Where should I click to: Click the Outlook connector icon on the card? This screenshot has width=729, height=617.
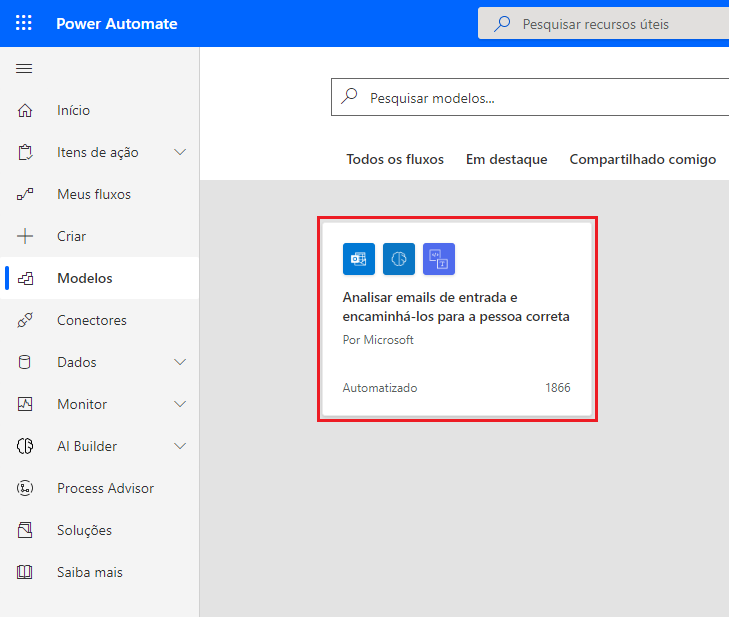pos(359,259)
